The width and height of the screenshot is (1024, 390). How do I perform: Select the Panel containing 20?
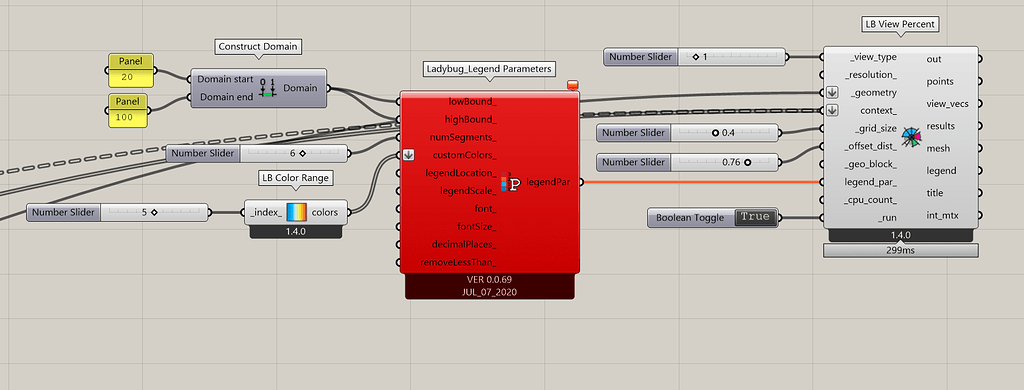click(x=130, y=71)
